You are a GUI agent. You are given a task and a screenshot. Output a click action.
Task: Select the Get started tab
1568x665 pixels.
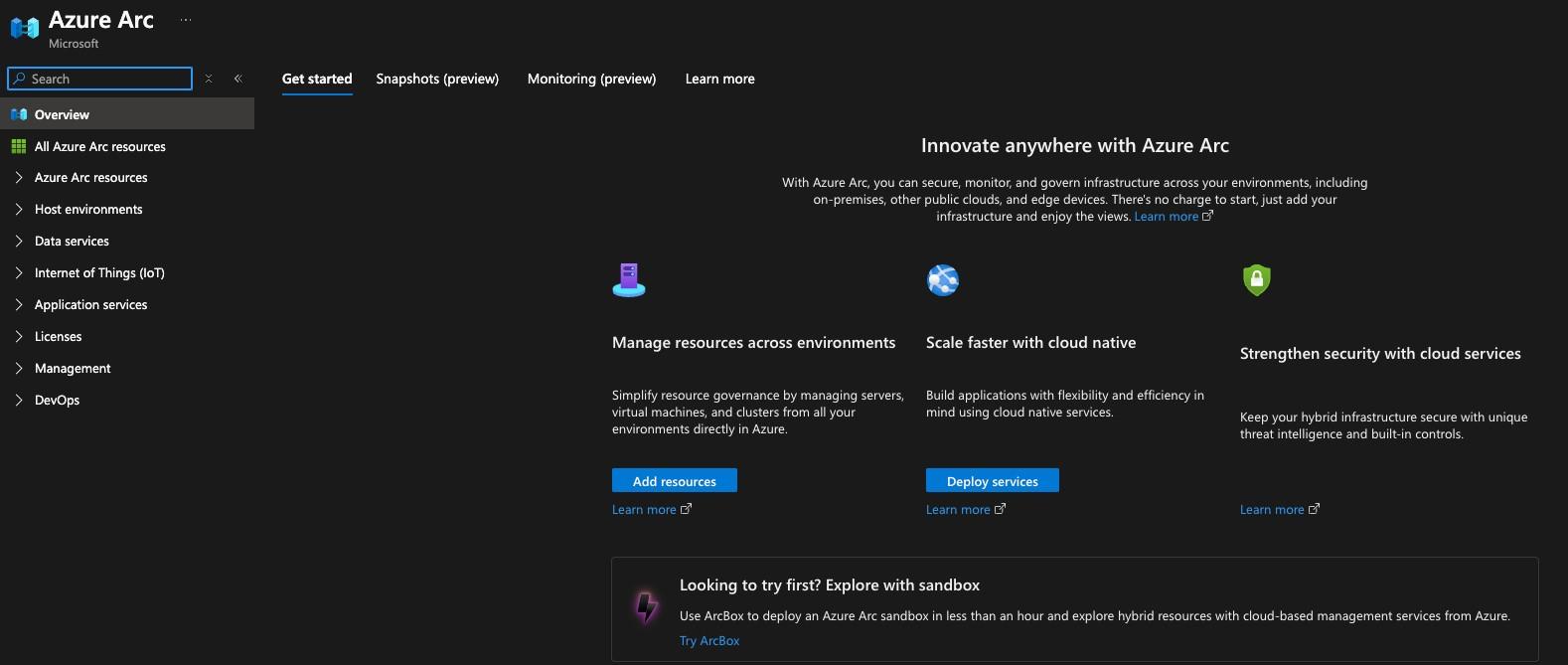[317, 79]
